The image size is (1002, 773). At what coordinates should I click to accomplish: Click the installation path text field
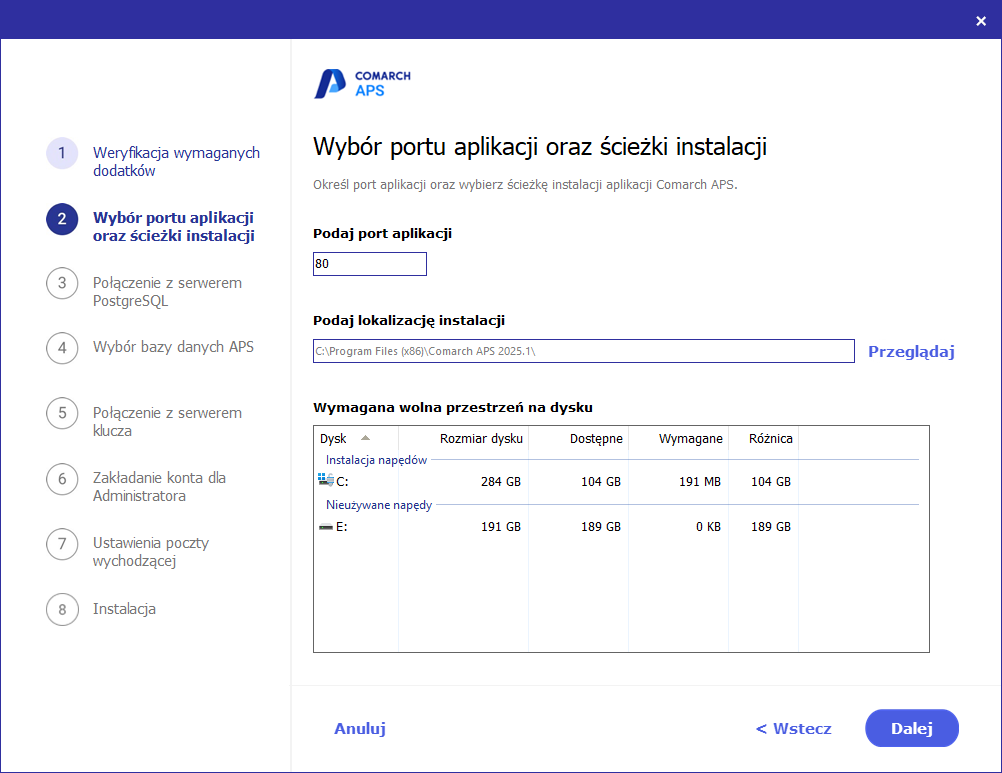583,351
